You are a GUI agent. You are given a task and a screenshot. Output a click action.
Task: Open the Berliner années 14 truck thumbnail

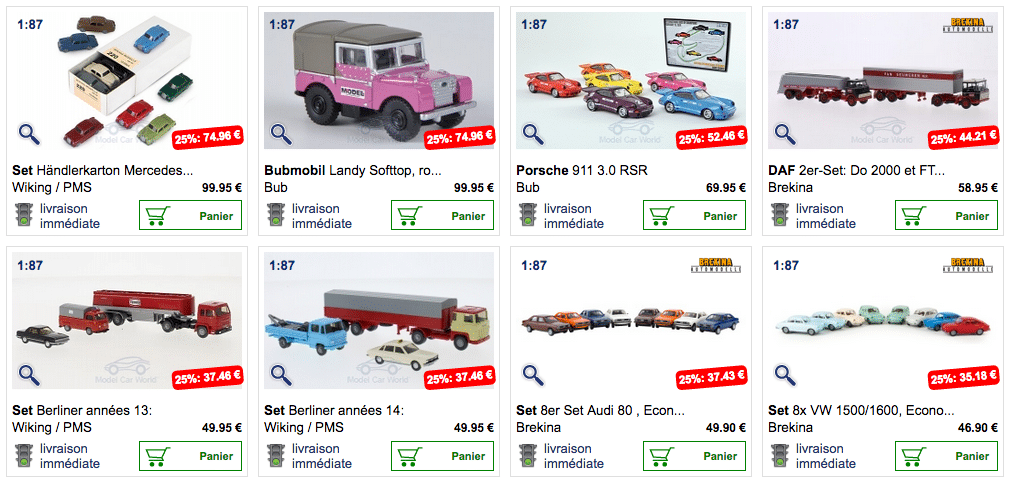click(379, 321)
